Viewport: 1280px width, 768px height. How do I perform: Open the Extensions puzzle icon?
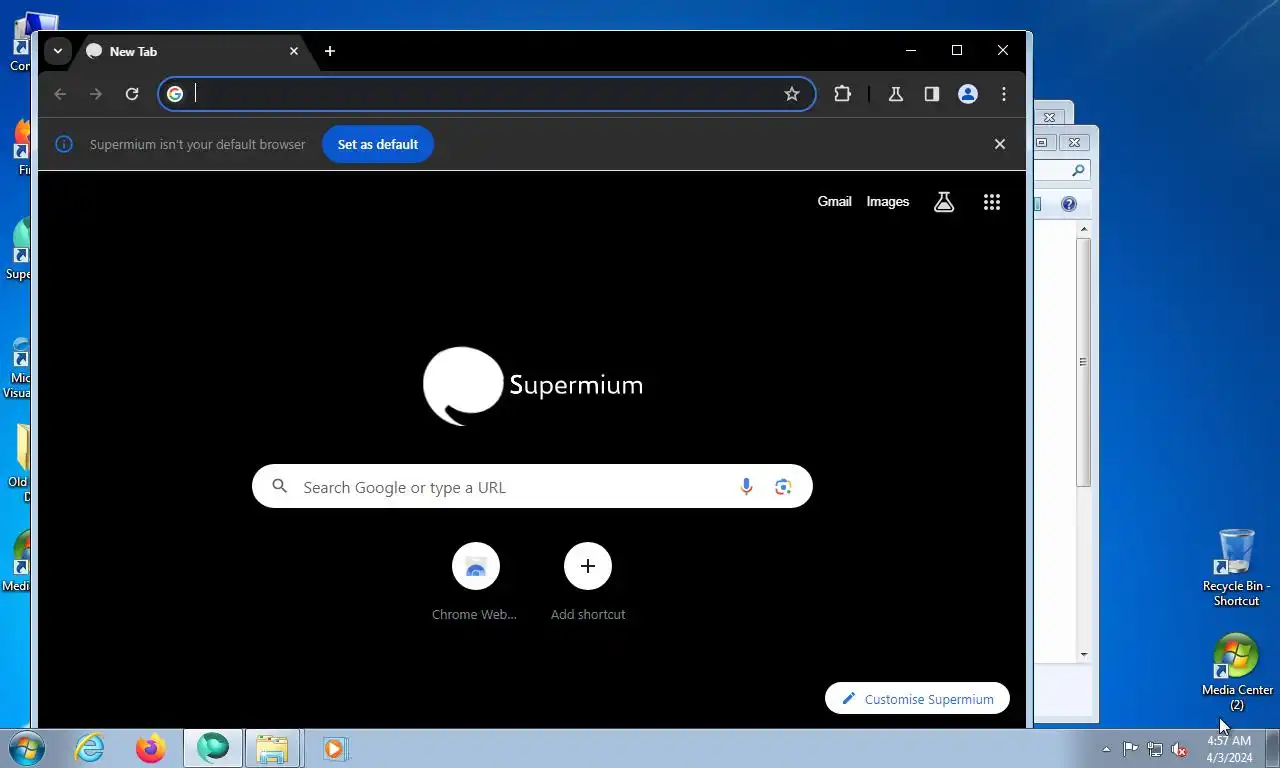[x=842, y=94]
